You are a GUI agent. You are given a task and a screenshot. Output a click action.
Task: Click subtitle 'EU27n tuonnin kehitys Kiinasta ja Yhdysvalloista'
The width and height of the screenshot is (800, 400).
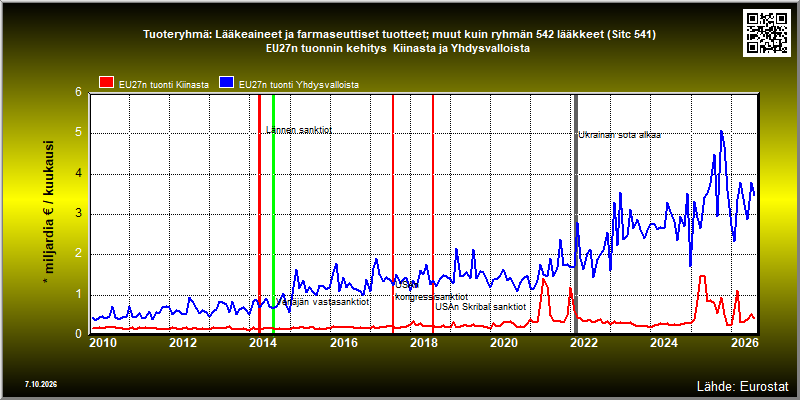tap(398, 49)
